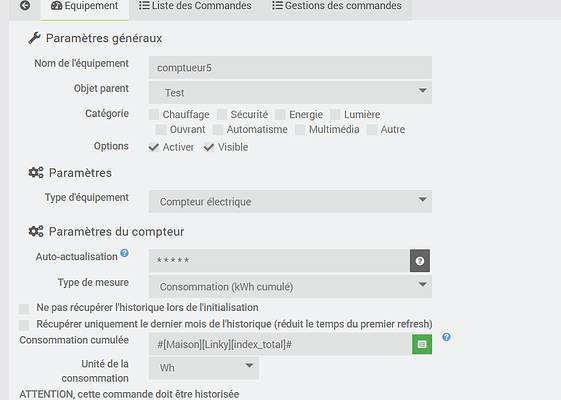Check the Chauffage category
The height and width of the screenshot is (400, 561).
[154, 114]
